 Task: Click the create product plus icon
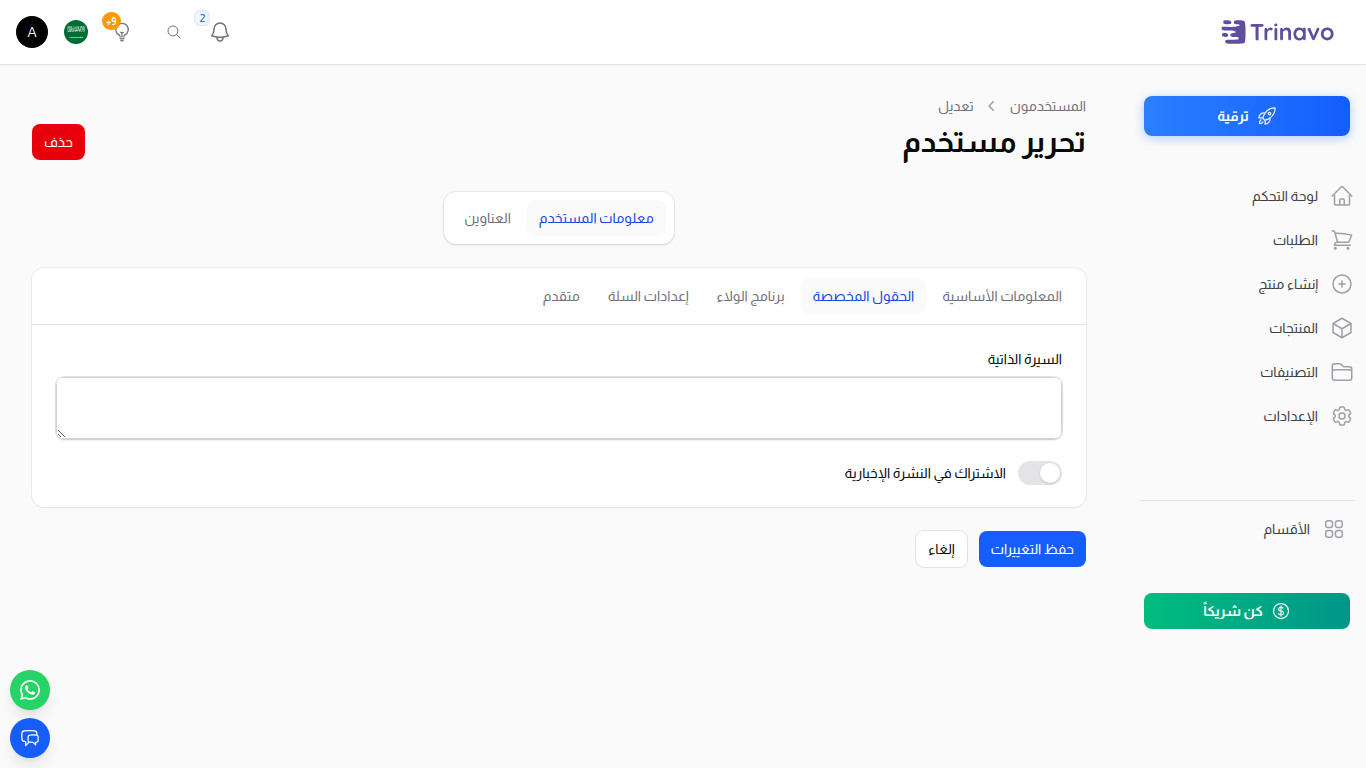point(1342,284)
